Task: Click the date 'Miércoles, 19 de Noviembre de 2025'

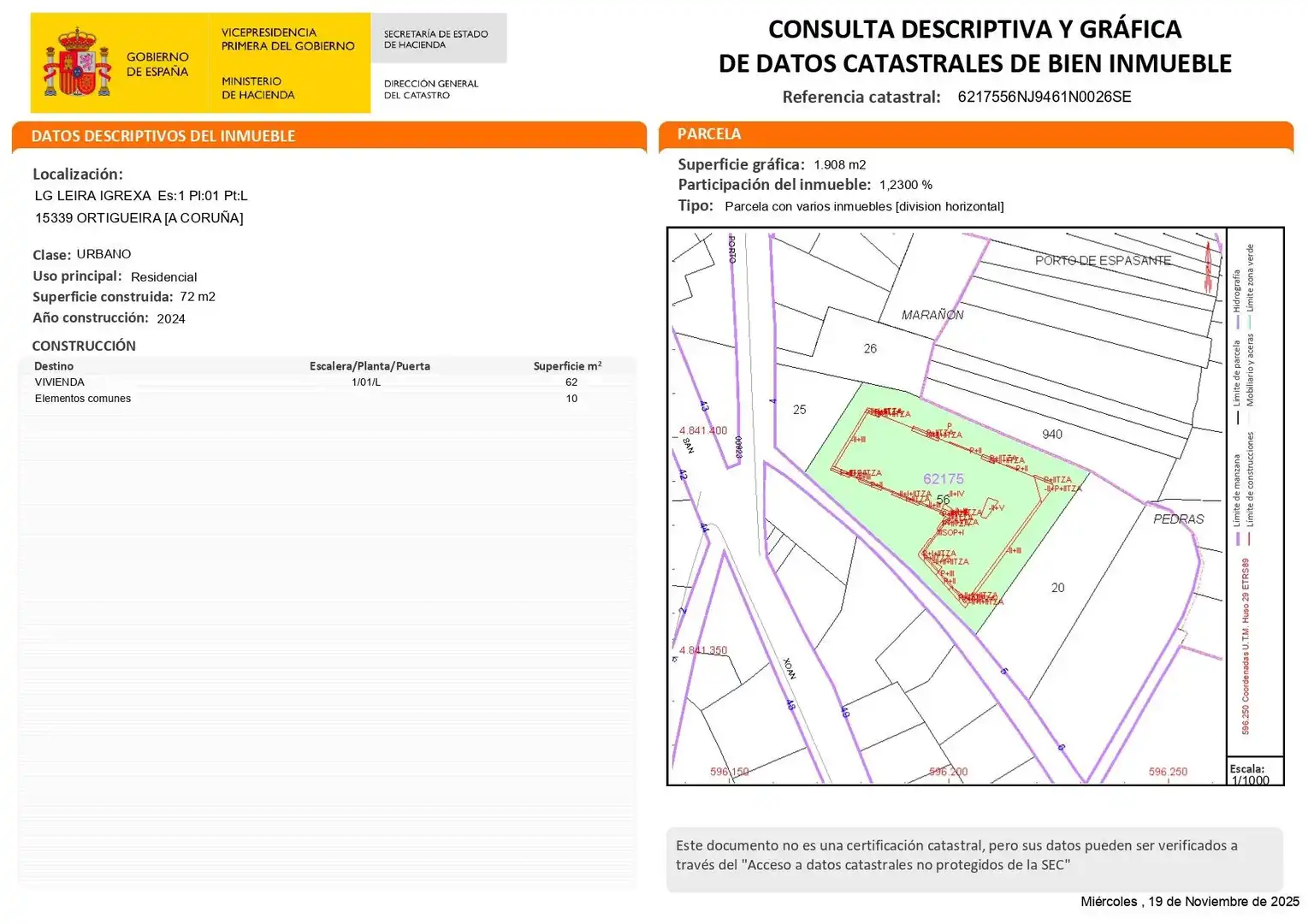Action: [x=1190, y=902]
